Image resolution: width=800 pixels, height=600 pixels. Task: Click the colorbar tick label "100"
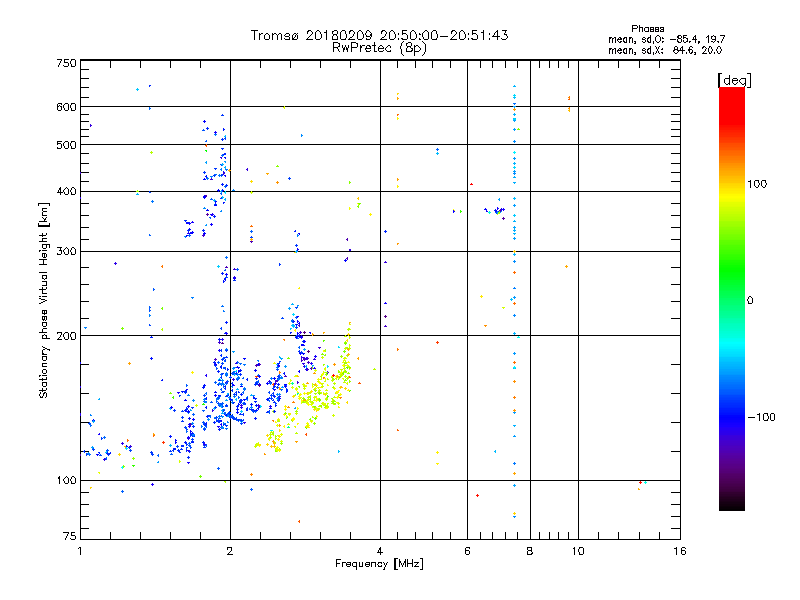click(x=757, y=184)
